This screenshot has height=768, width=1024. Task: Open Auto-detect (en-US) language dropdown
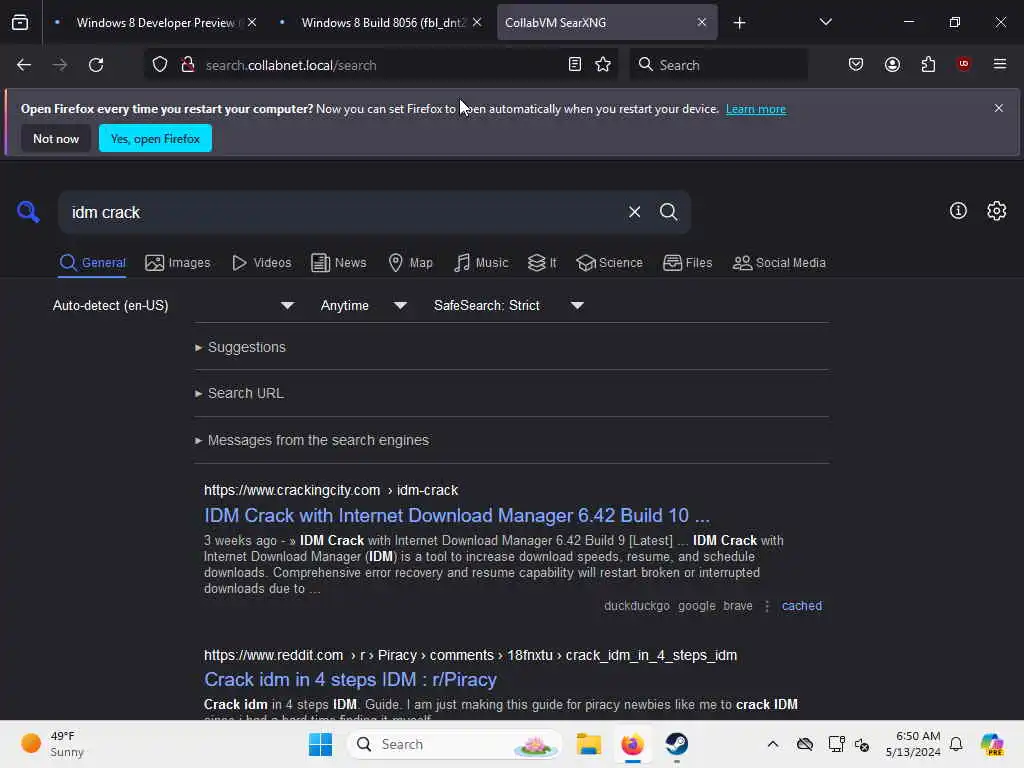coord(173,306)
